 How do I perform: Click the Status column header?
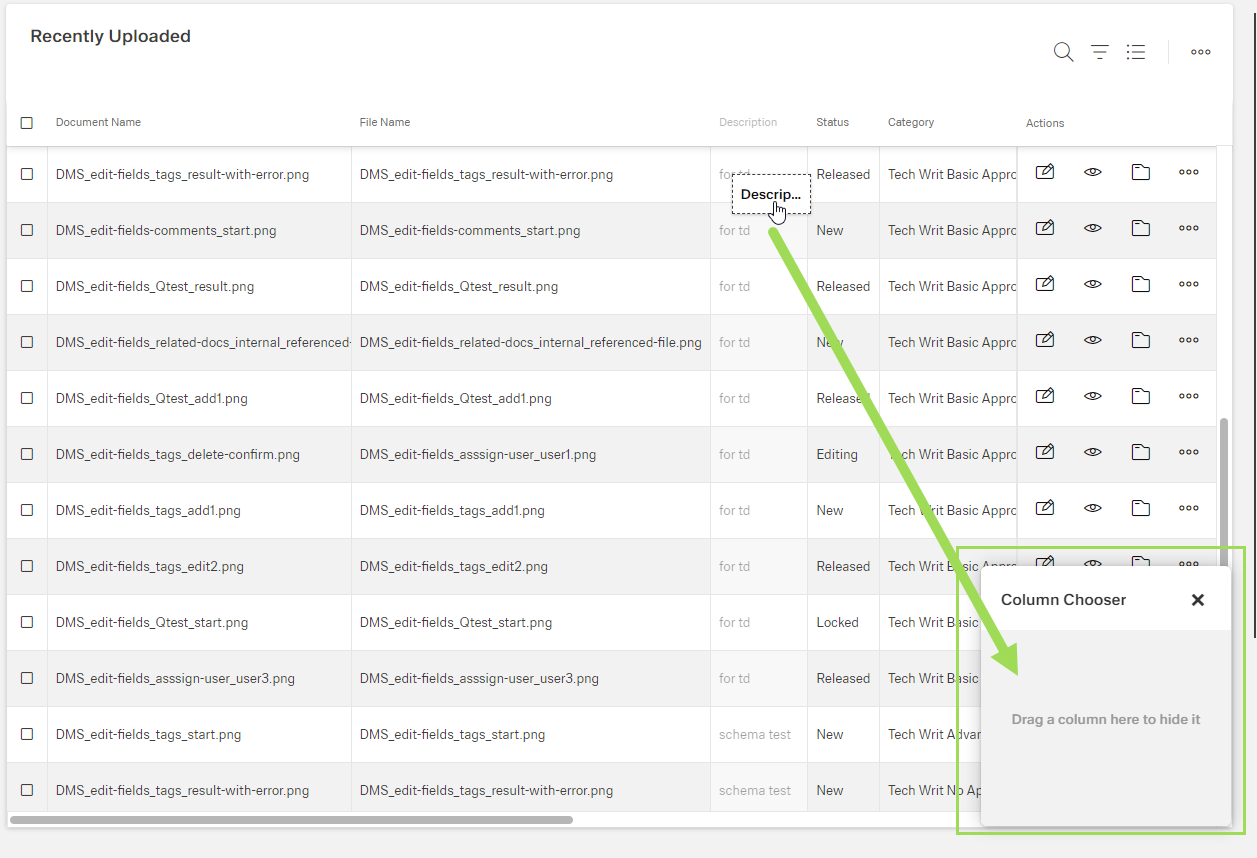click(832, 122)
